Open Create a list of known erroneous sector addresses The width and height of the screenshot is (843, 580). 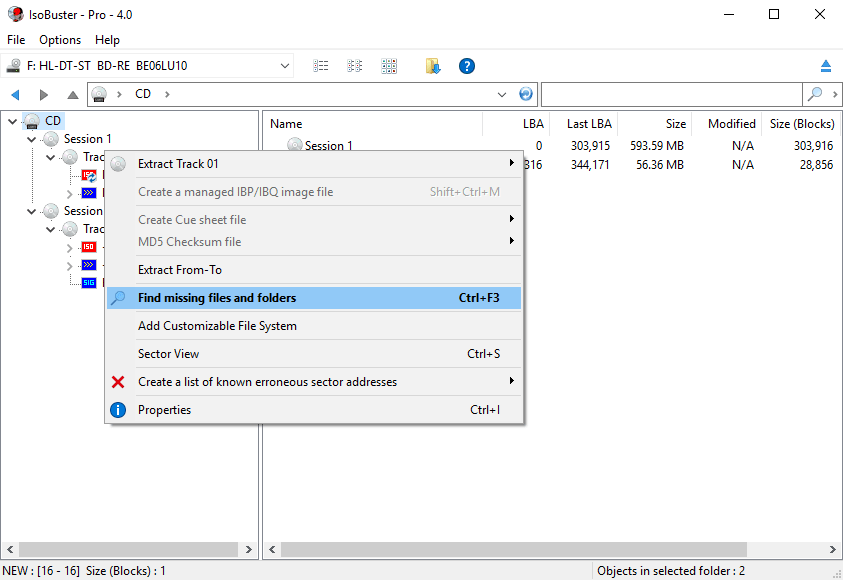coord(314,382)
